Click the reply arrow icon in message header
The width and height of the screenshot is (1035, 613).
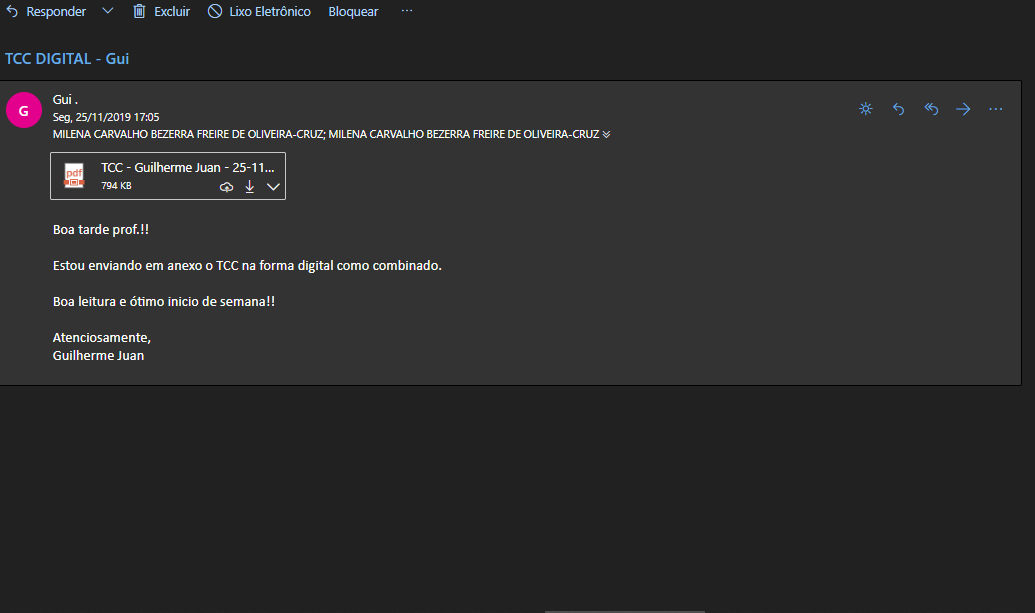coord(898,109)
